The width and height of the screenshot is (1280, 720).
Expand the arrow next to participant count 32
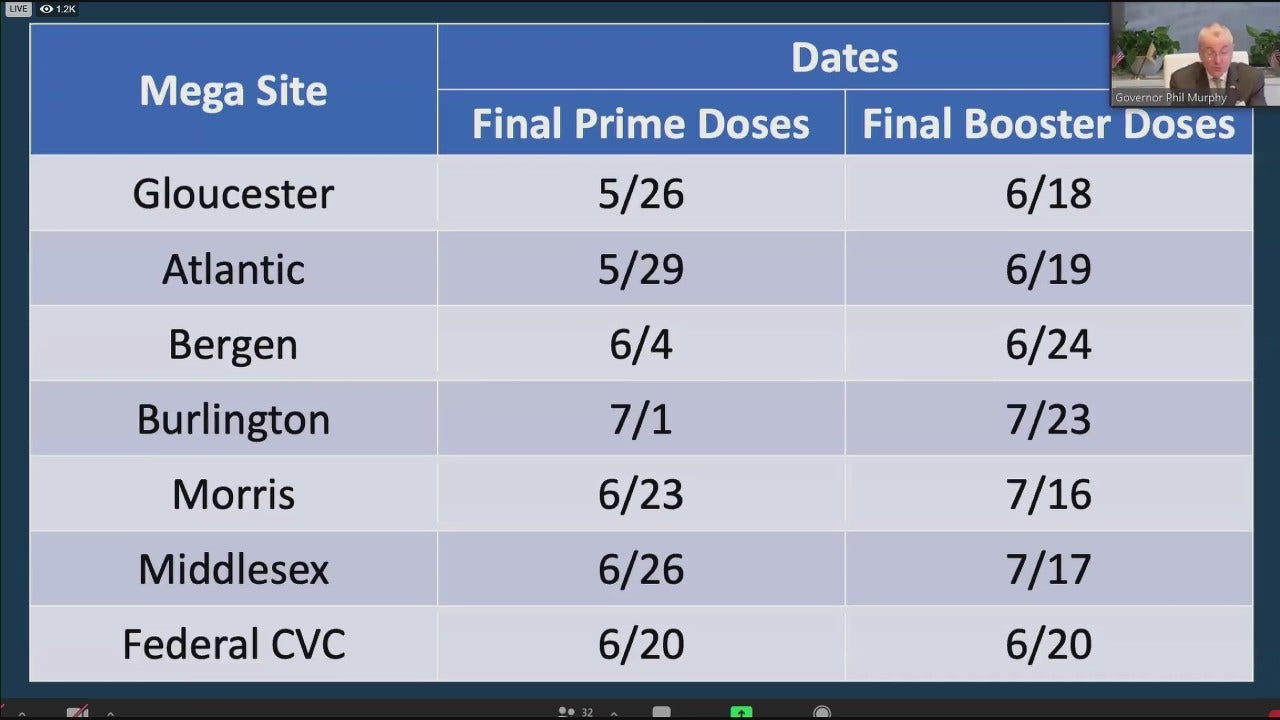[615, 714]
